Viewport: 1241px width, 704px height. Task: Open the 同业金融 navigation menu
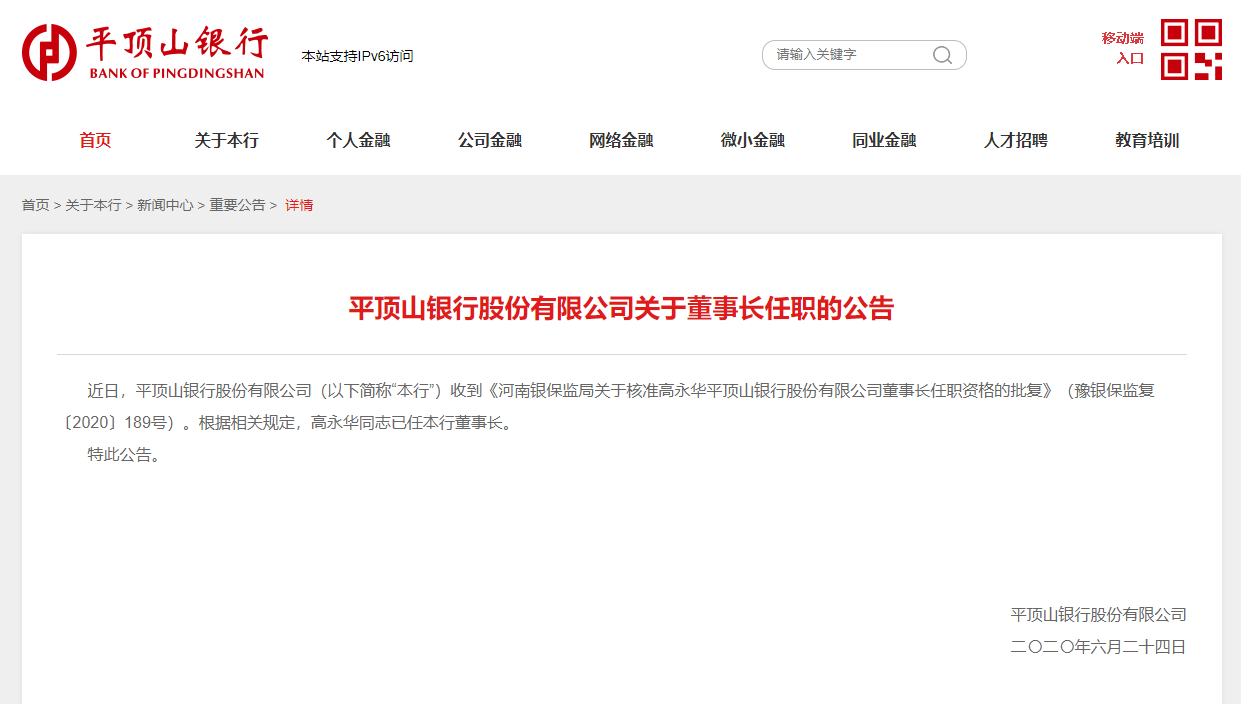(884, 141)
